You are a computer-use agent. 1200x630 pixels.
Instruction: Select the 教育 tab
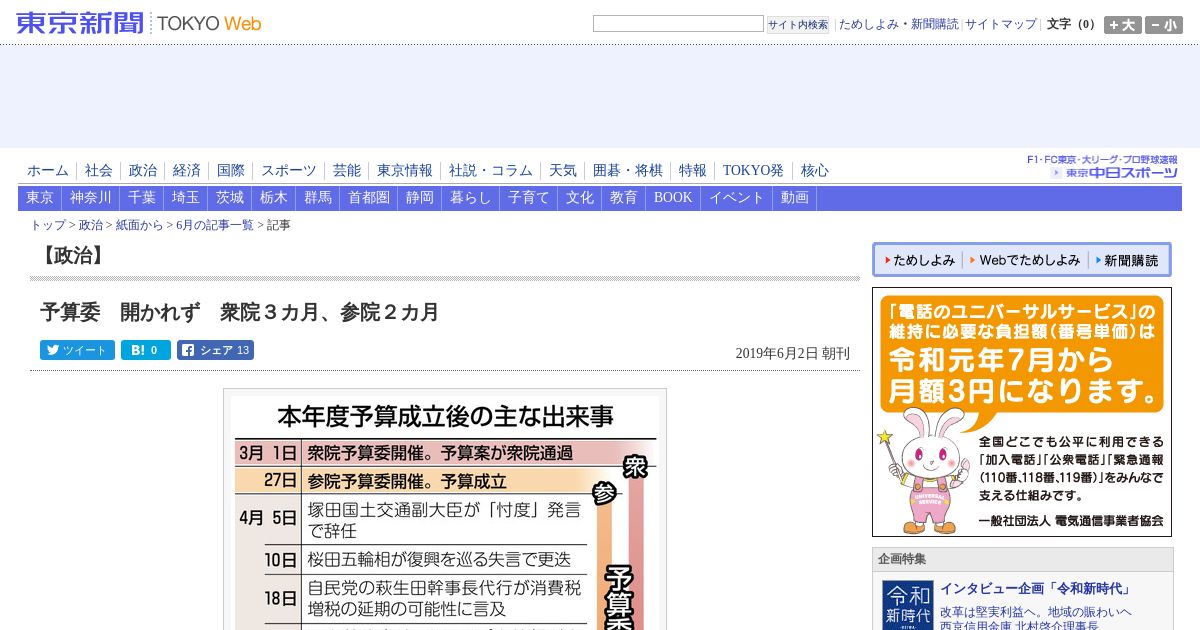pos(624,198)
